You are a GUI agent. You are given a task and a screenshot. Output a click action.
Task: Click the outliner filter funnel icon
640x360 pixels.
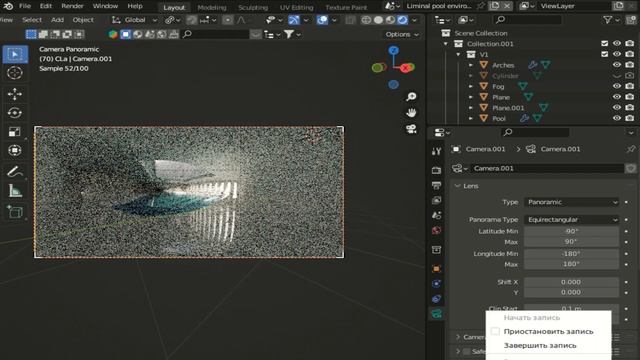(x=607, y=20)
